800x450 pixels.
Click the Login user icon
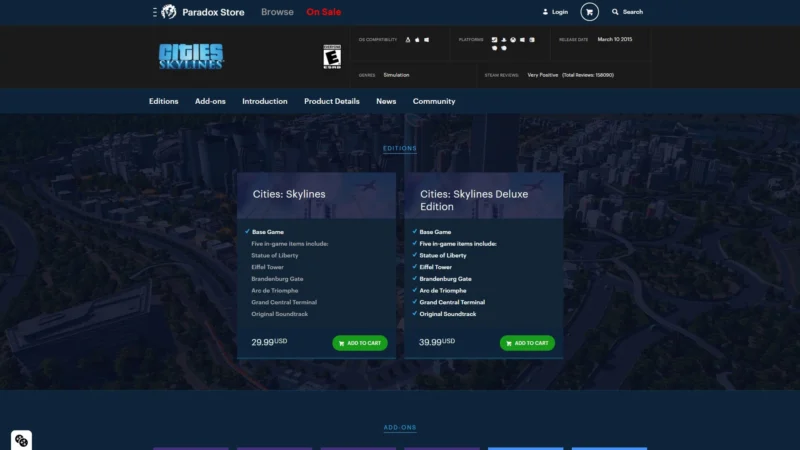(545, 12)
